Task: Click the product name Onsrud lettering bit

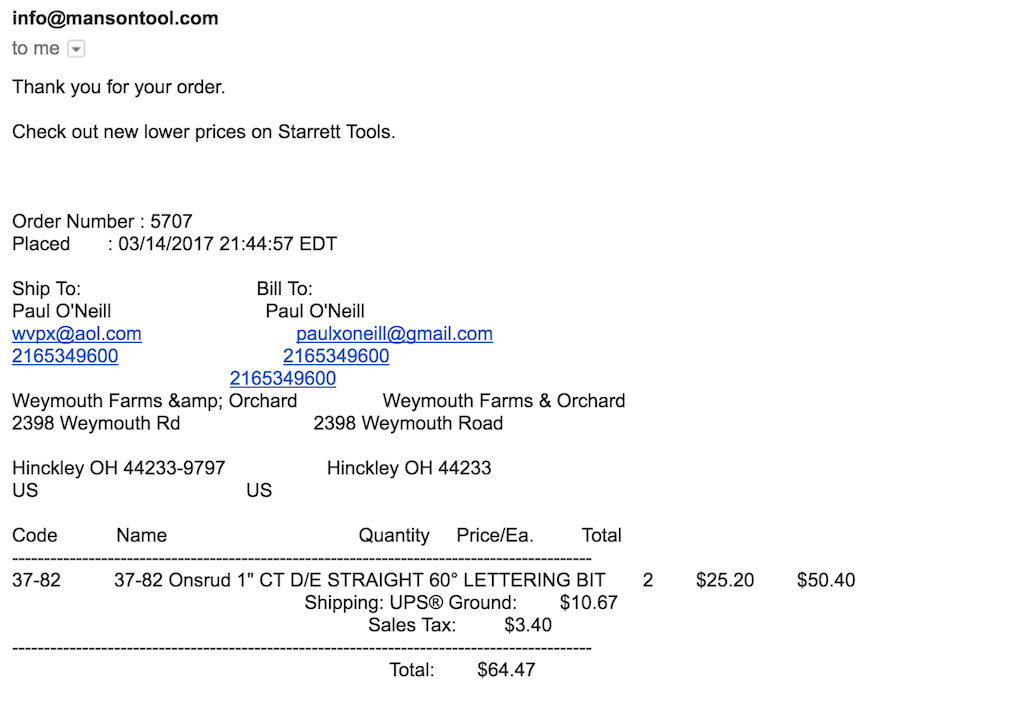Action: pyautogui.click(x=360, y=580)
